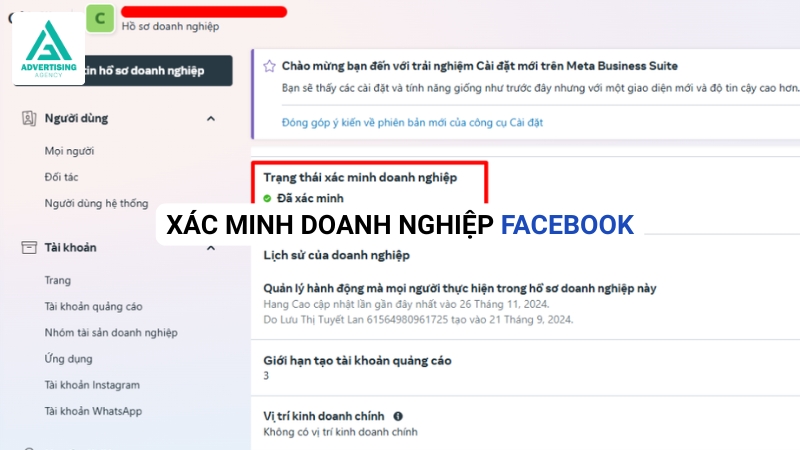Open Đối tác in the sidebar

[61, 177]
